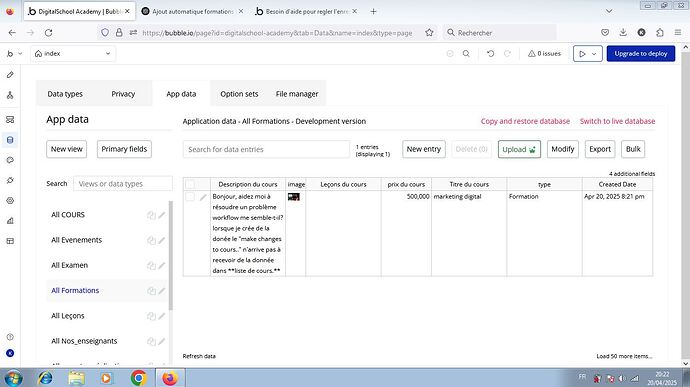Open the Logs chart icon in sidebar
The height and width of the screenshot is (387, 690).
click(x=10, y=221)
